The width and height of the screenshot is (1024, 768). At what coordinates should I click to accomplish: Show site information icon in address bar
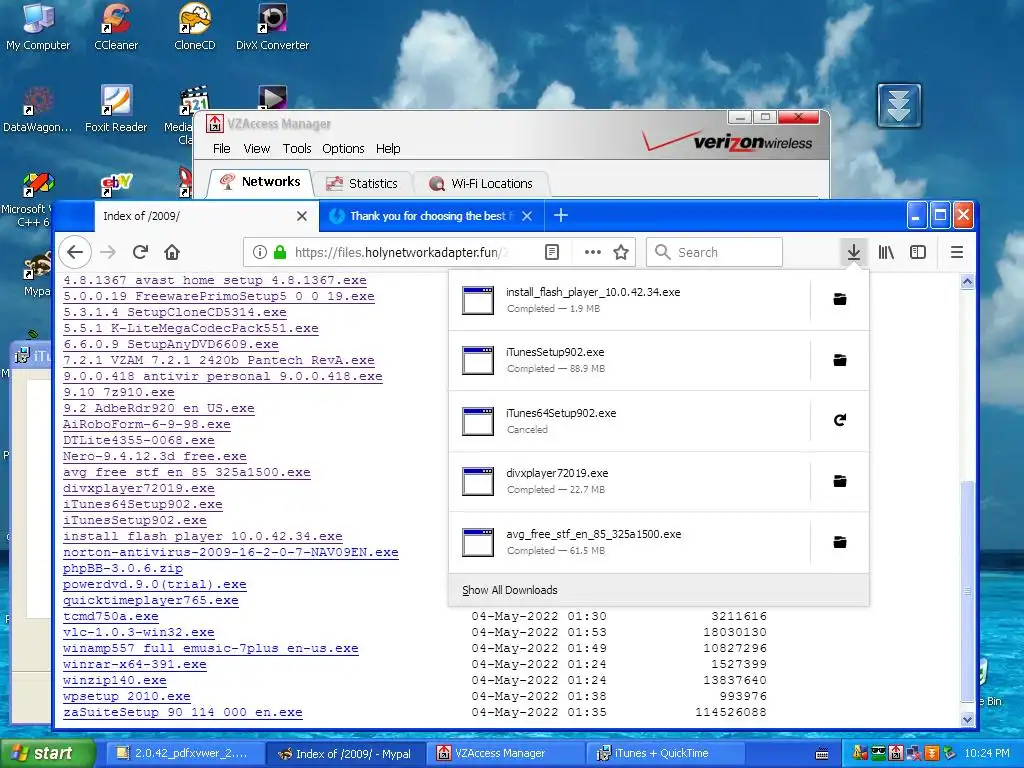(259, 252)
